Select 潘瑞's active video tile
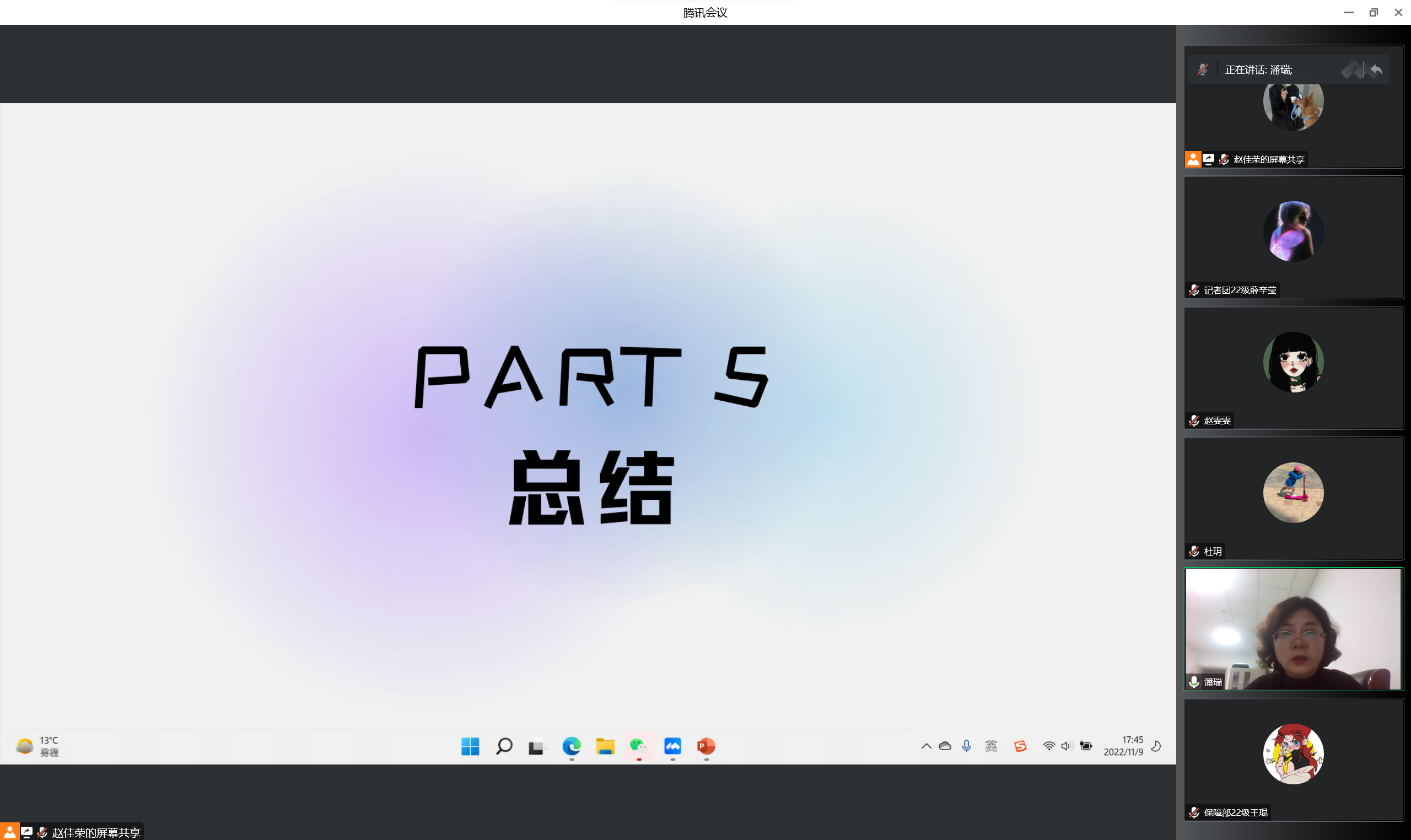The height and width of the screenshot is (840, 1411). pos(1293,628)
